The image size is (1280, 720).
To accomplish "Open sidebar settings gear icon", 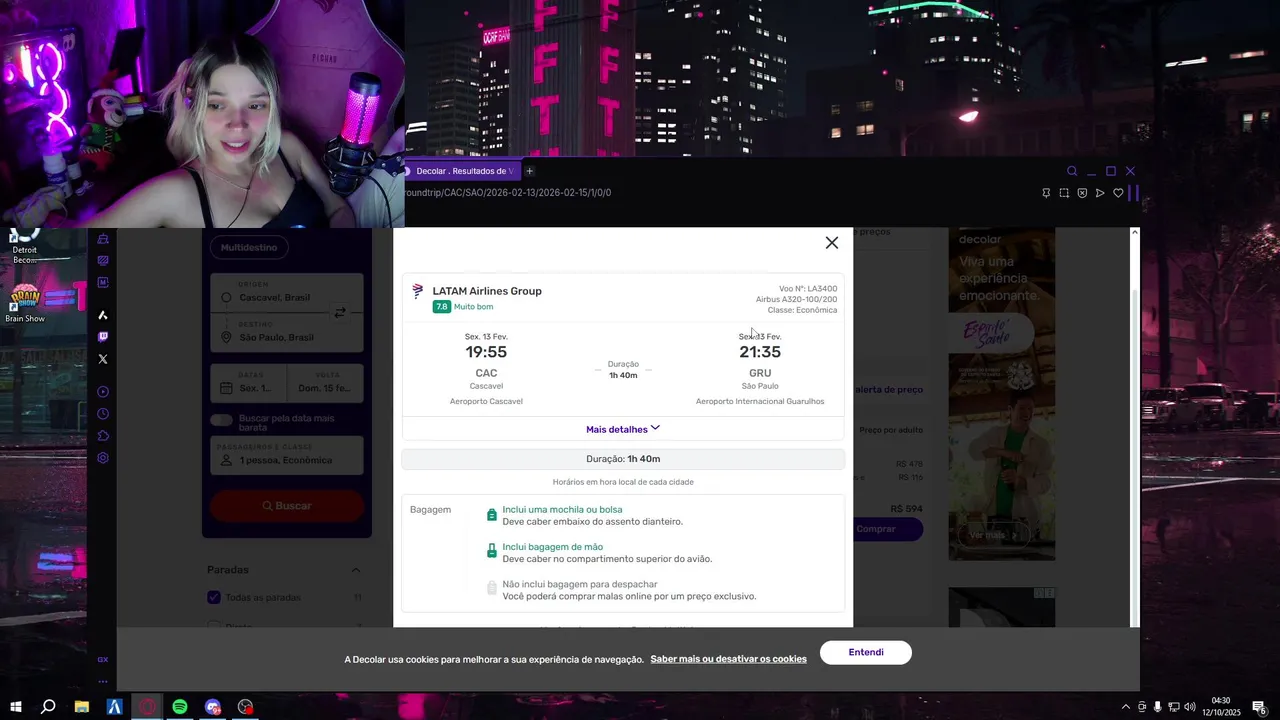I will (x=103, y=458).
